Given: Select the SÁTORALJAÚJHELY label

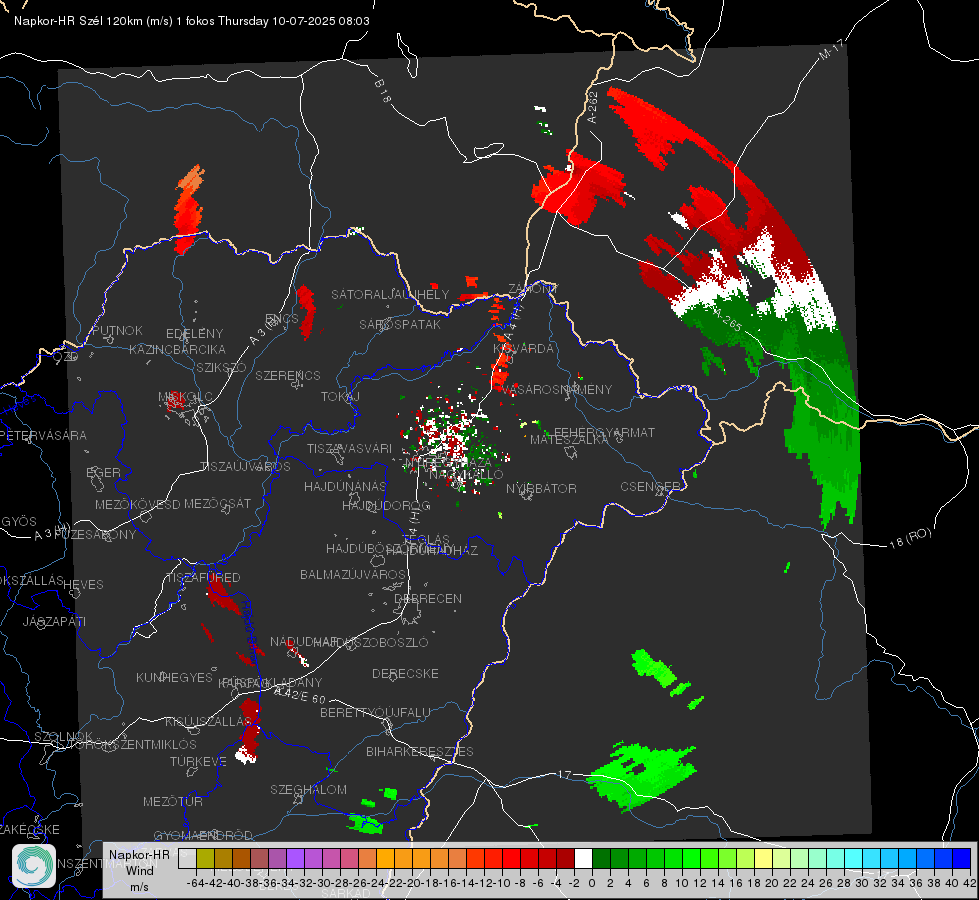Looking at the screenshot, I should pyautogui.click(x=390, y=294).
